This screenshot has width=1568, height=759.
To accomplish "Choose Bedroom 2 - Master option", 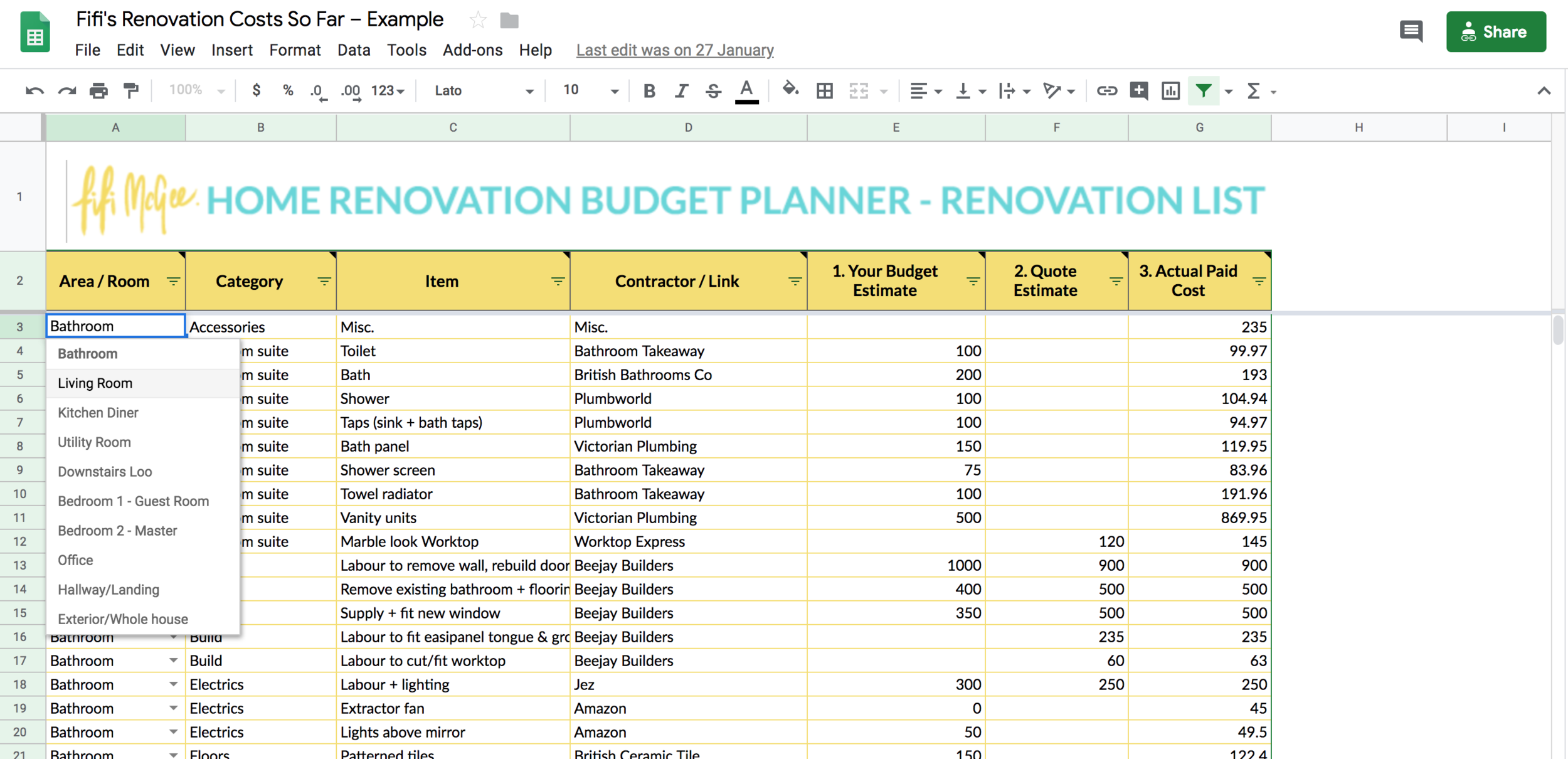I will [143, 531].
